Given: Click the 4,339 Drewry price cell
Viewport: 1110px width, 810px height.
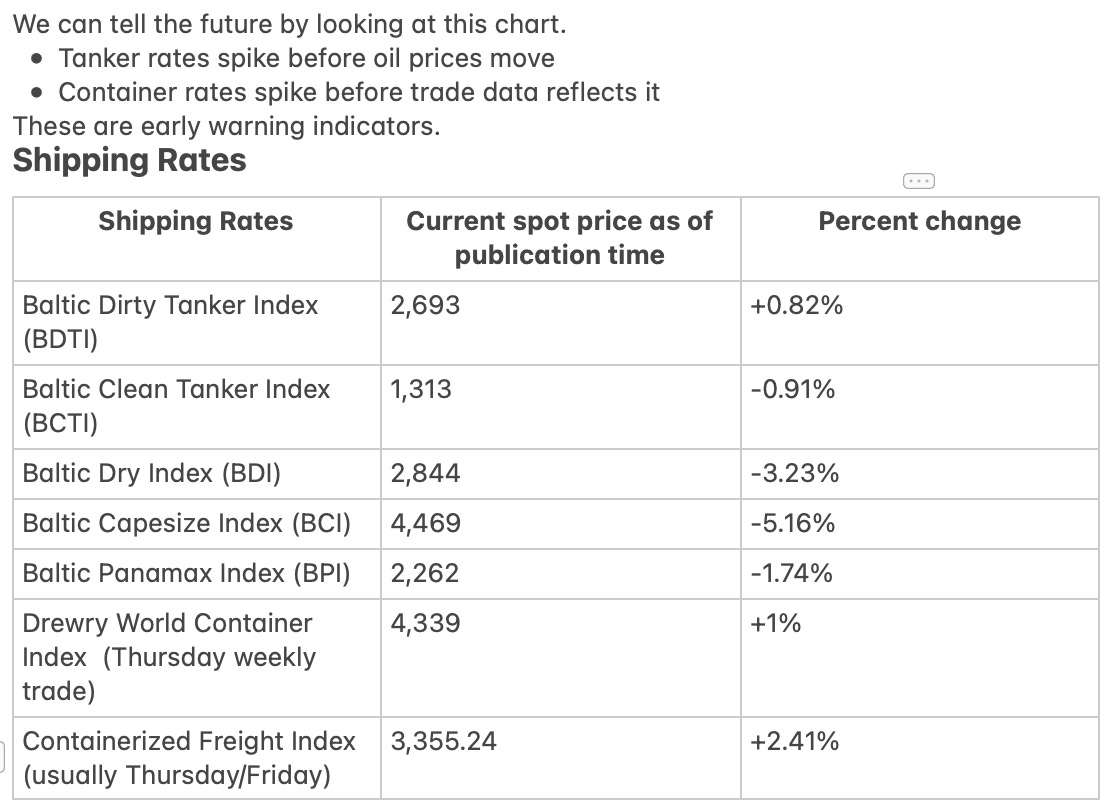Looking at the screenshot, I should click(561, 658).
